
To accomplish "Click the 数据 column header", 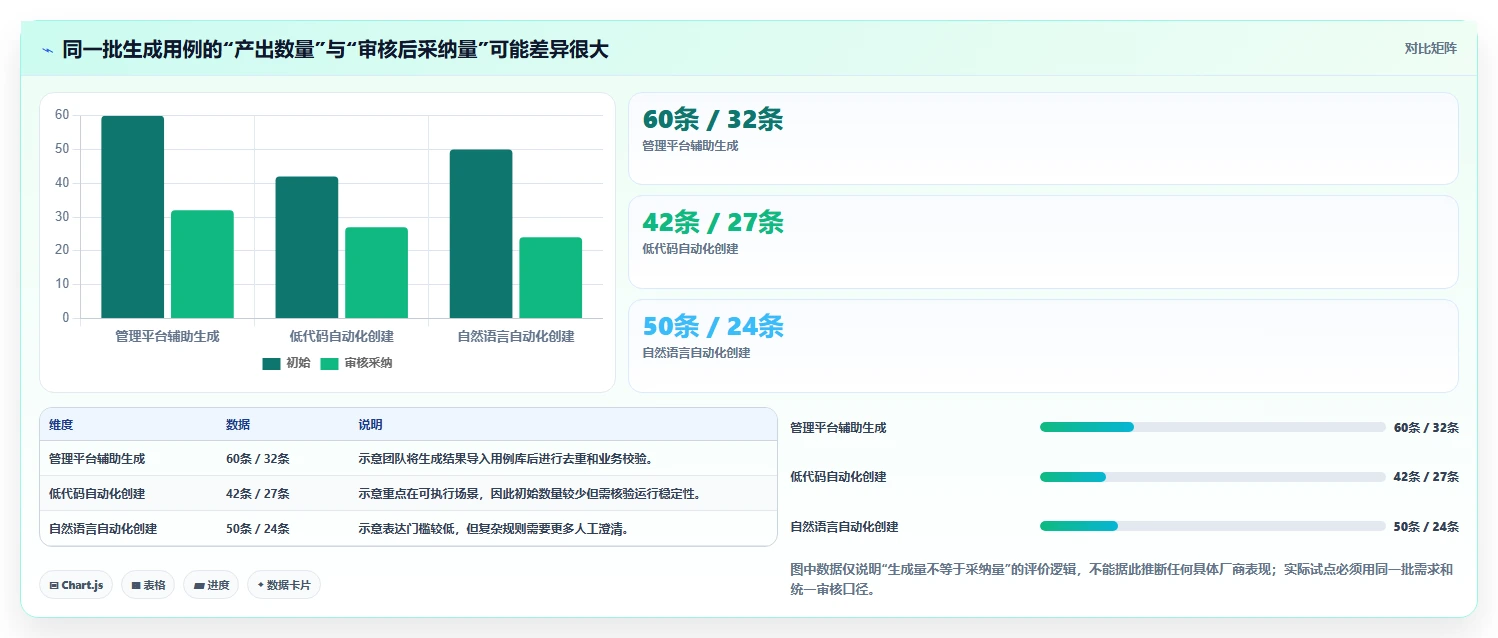I will 238,425.
